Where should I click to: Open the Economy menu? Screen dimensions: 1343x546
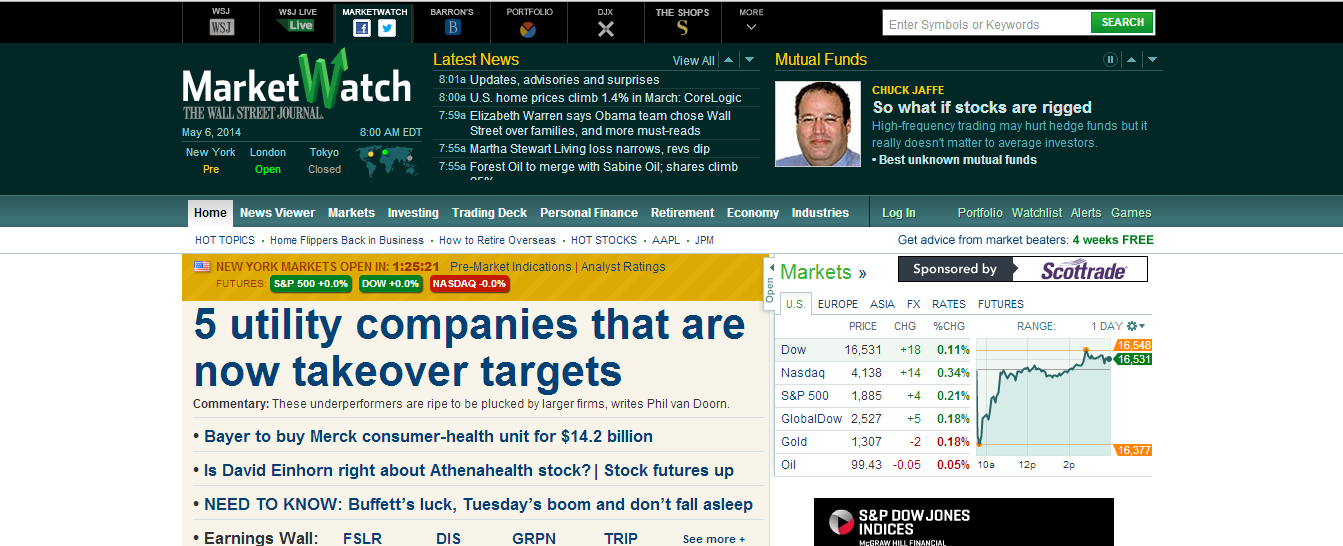tap(753, 213)
